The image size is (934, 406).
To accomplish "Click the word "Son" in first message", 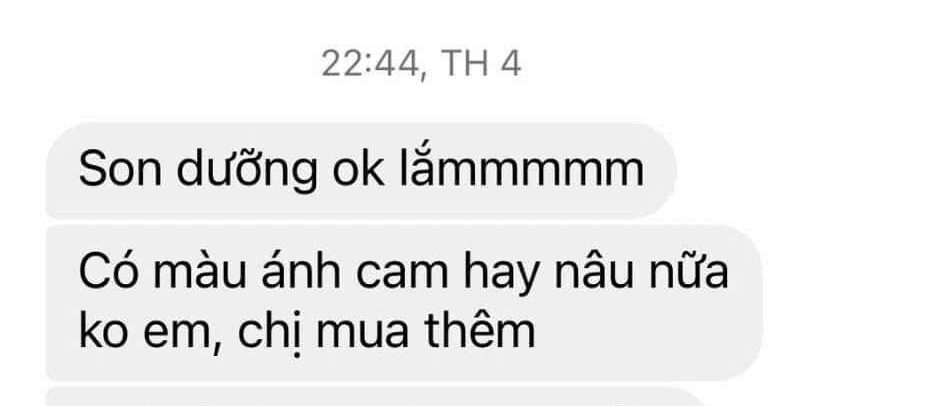I will (x=120, y=171).
